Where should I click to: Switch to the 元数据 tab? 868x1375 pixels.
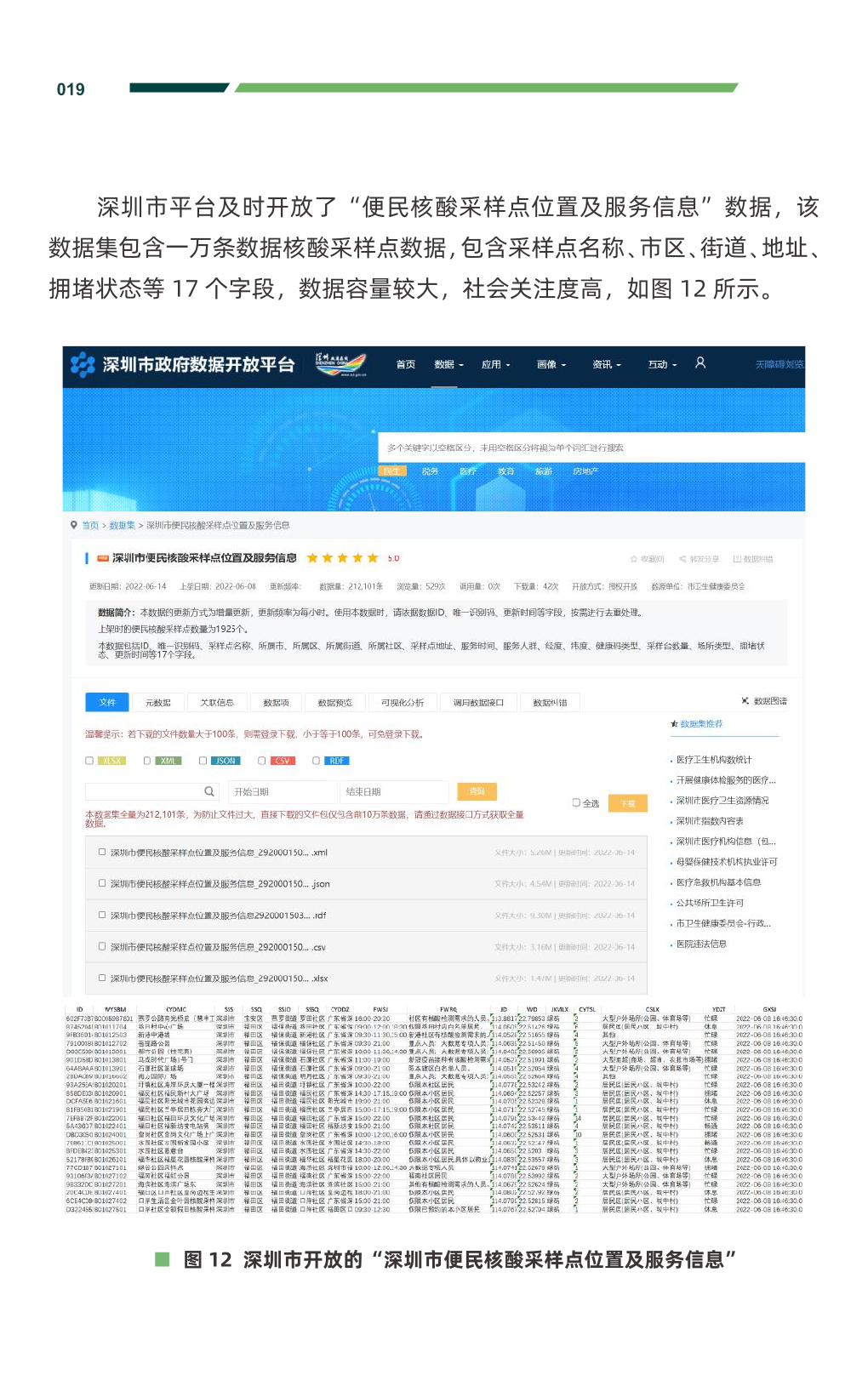coord(158,703)
